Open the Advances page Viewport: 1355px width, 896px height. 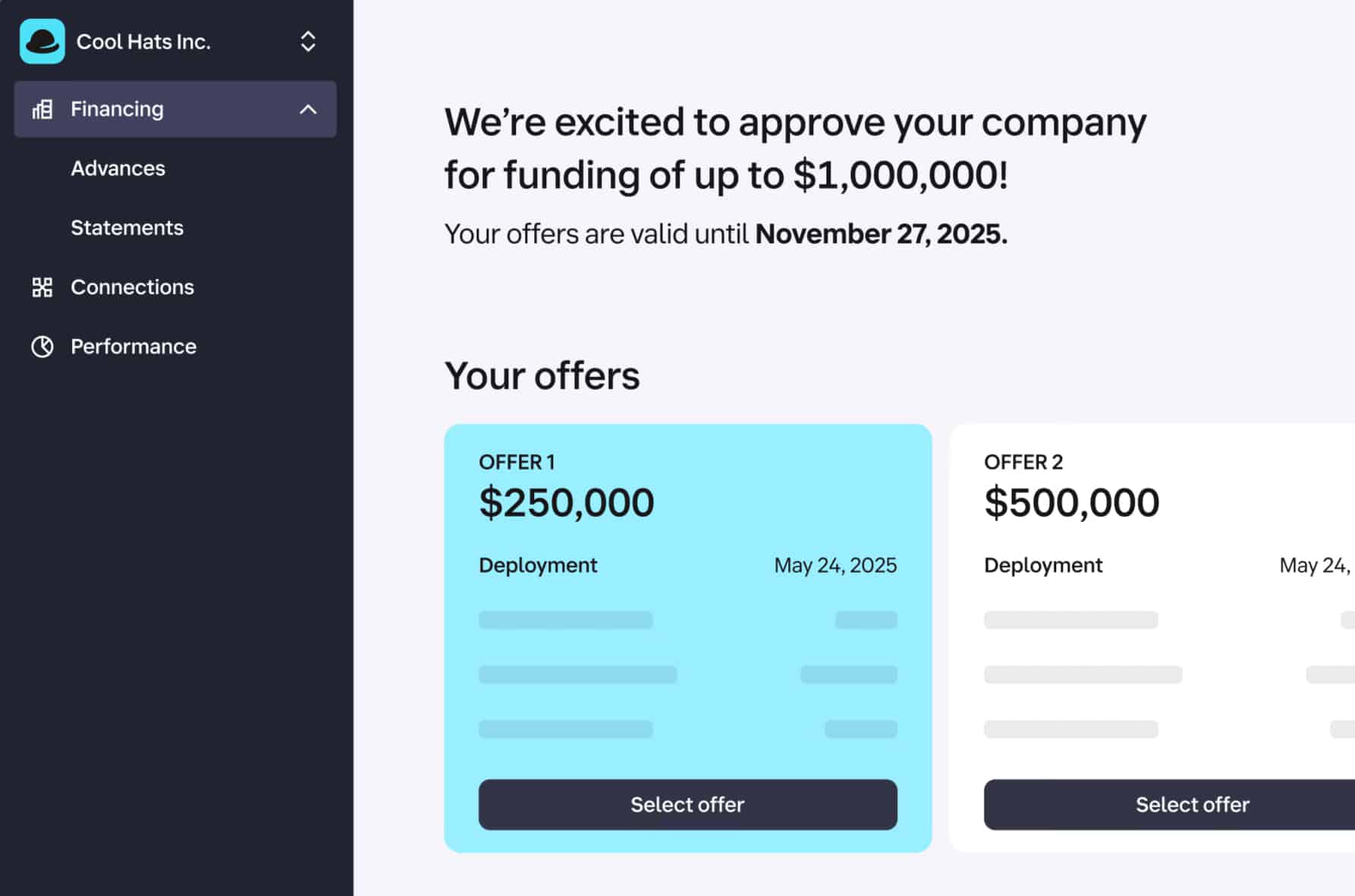coord(118,168)
